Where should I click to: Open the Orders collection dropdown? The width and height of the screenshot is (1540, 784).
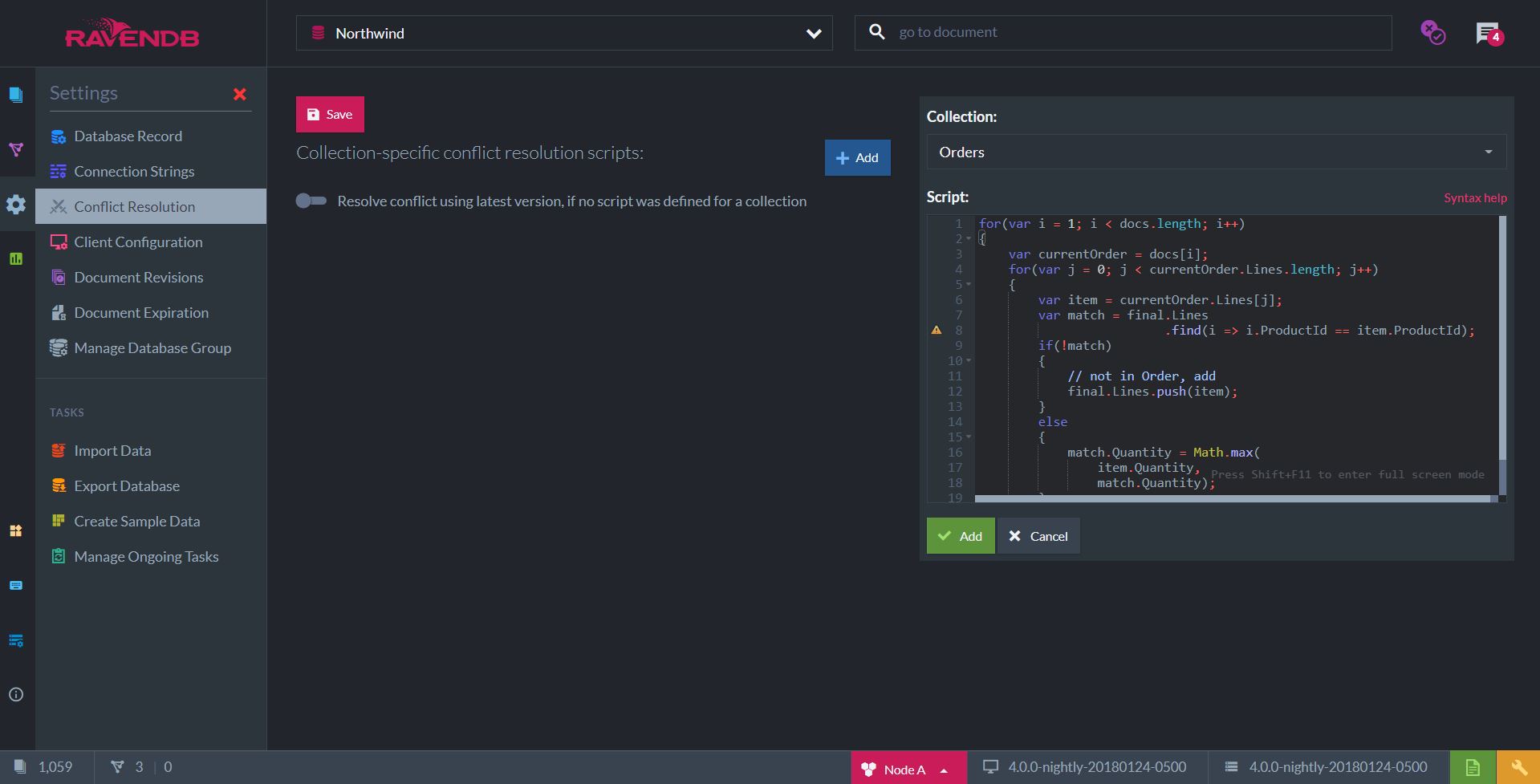1216,152
